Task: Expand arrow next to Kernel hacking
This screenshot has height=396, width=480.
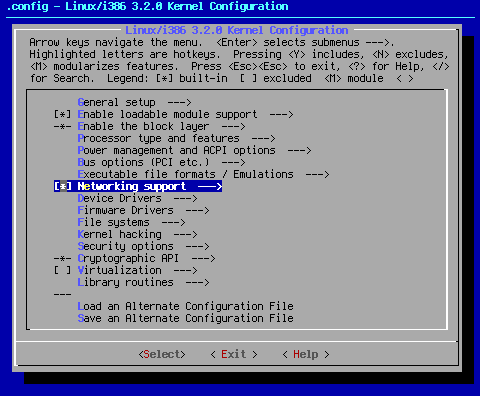Action: (x=185, y=234)
